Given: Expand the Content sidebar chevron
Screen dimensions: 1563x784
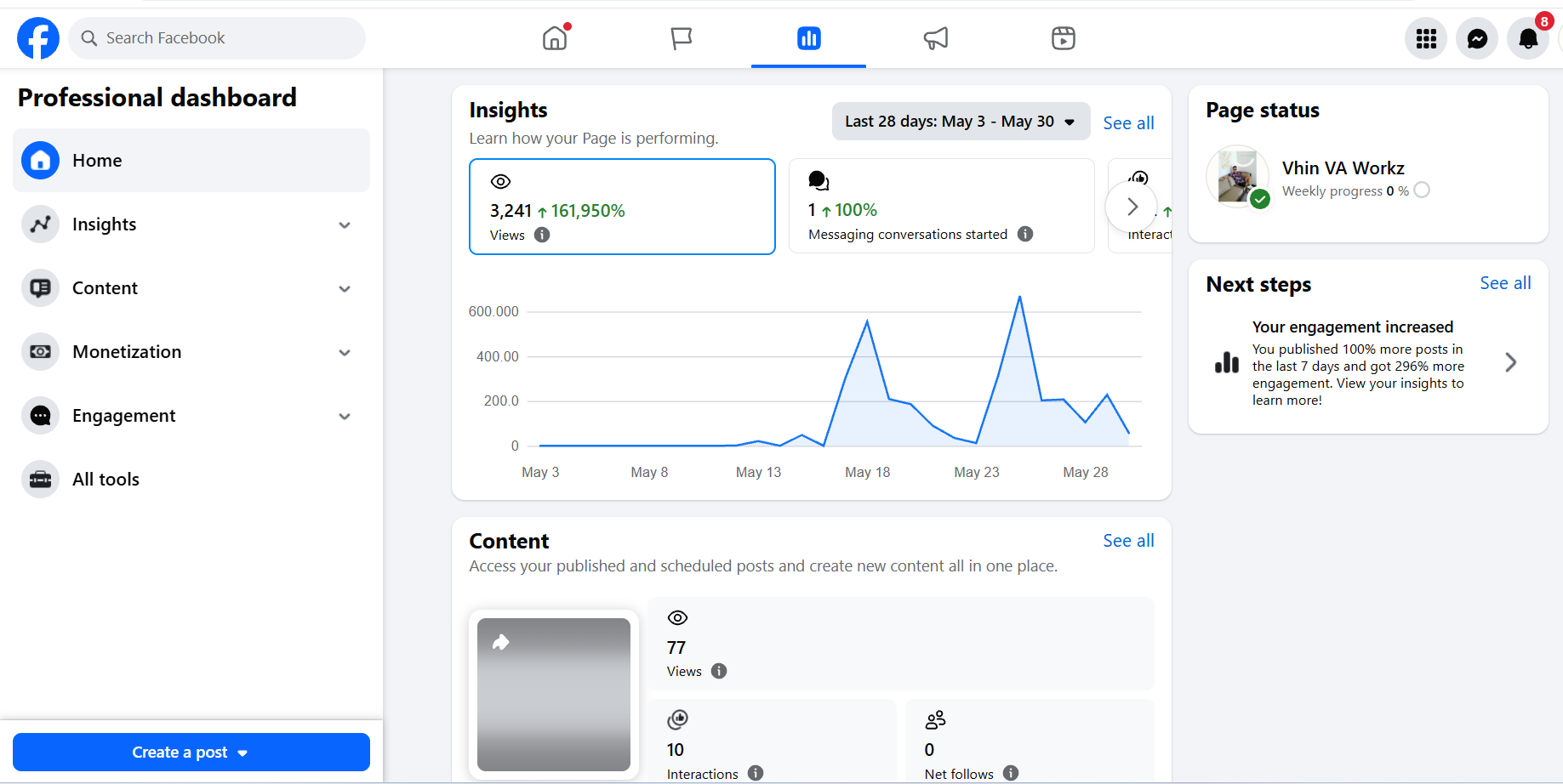Looking at the screenshot, I should [345, 289].
